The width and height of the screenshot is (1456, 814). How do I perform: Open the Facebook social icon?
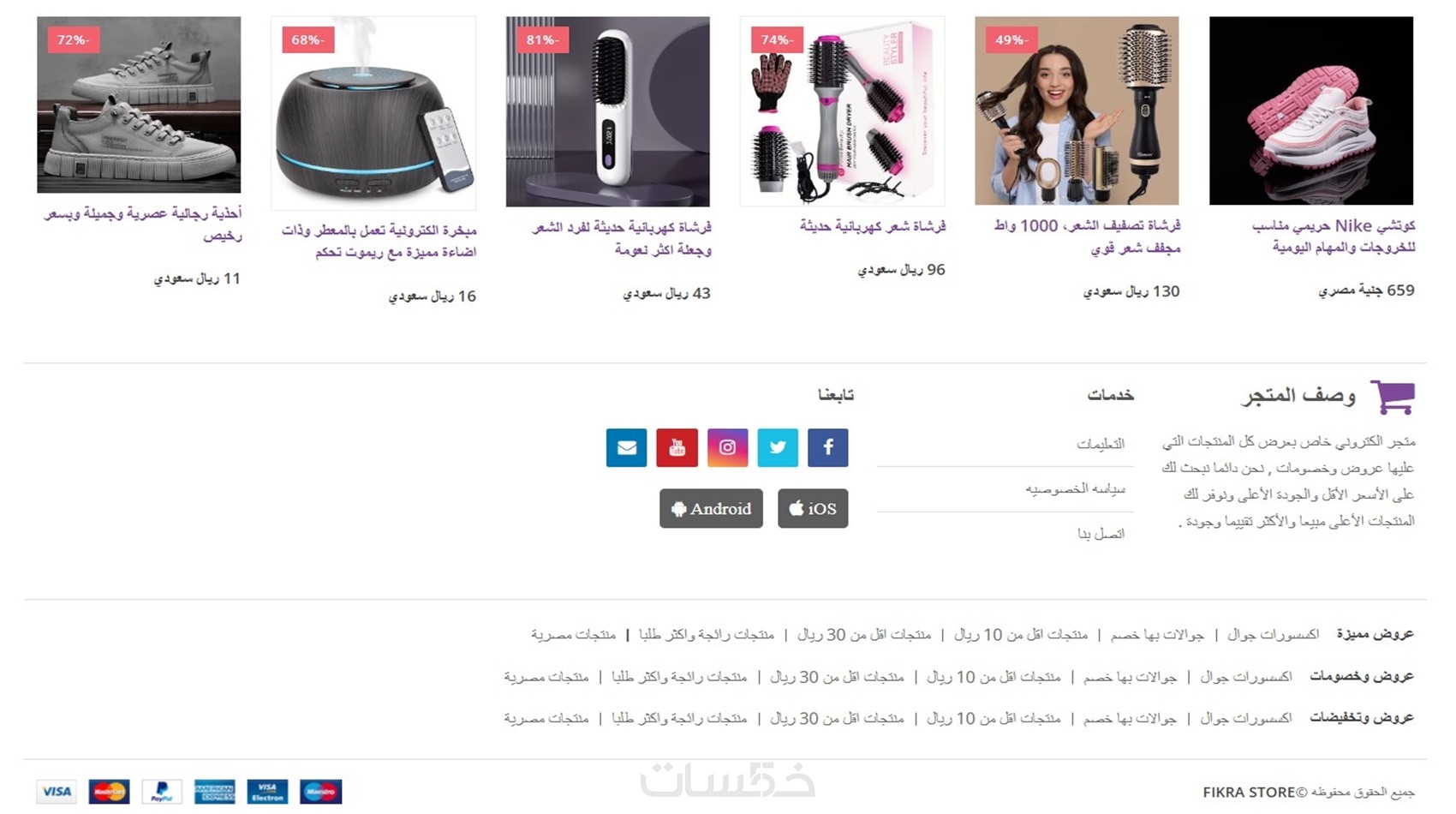coord(827,447)
